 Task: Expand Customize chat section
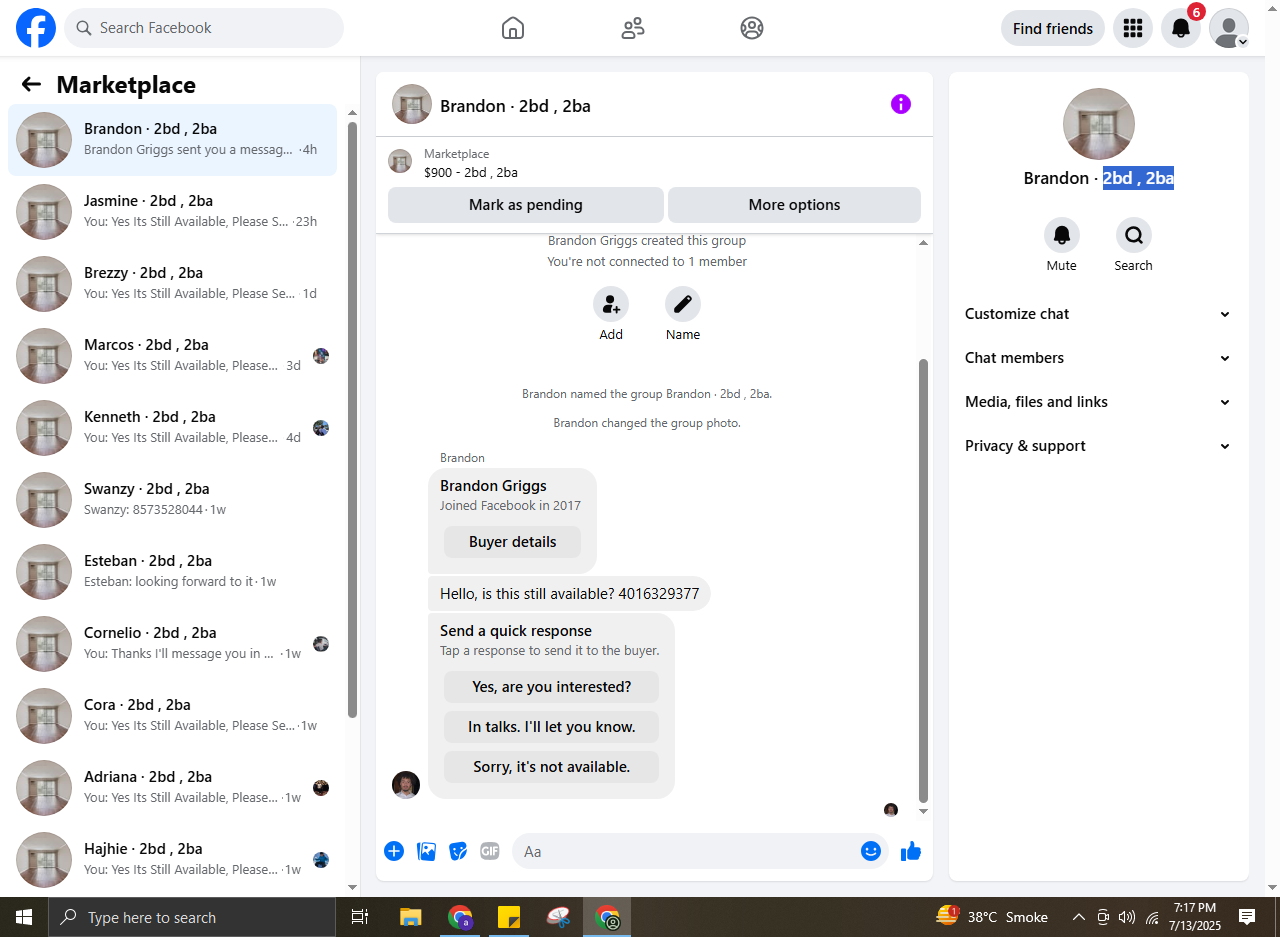click(1098, 314)
